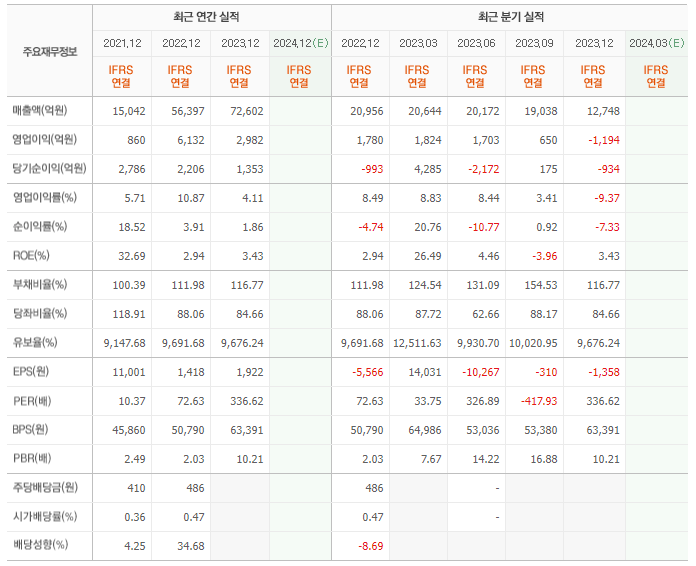Click the 2024.03(E) column header
Image resolution: width=696 pixels, height=566 pixels.
coord(656,43)
